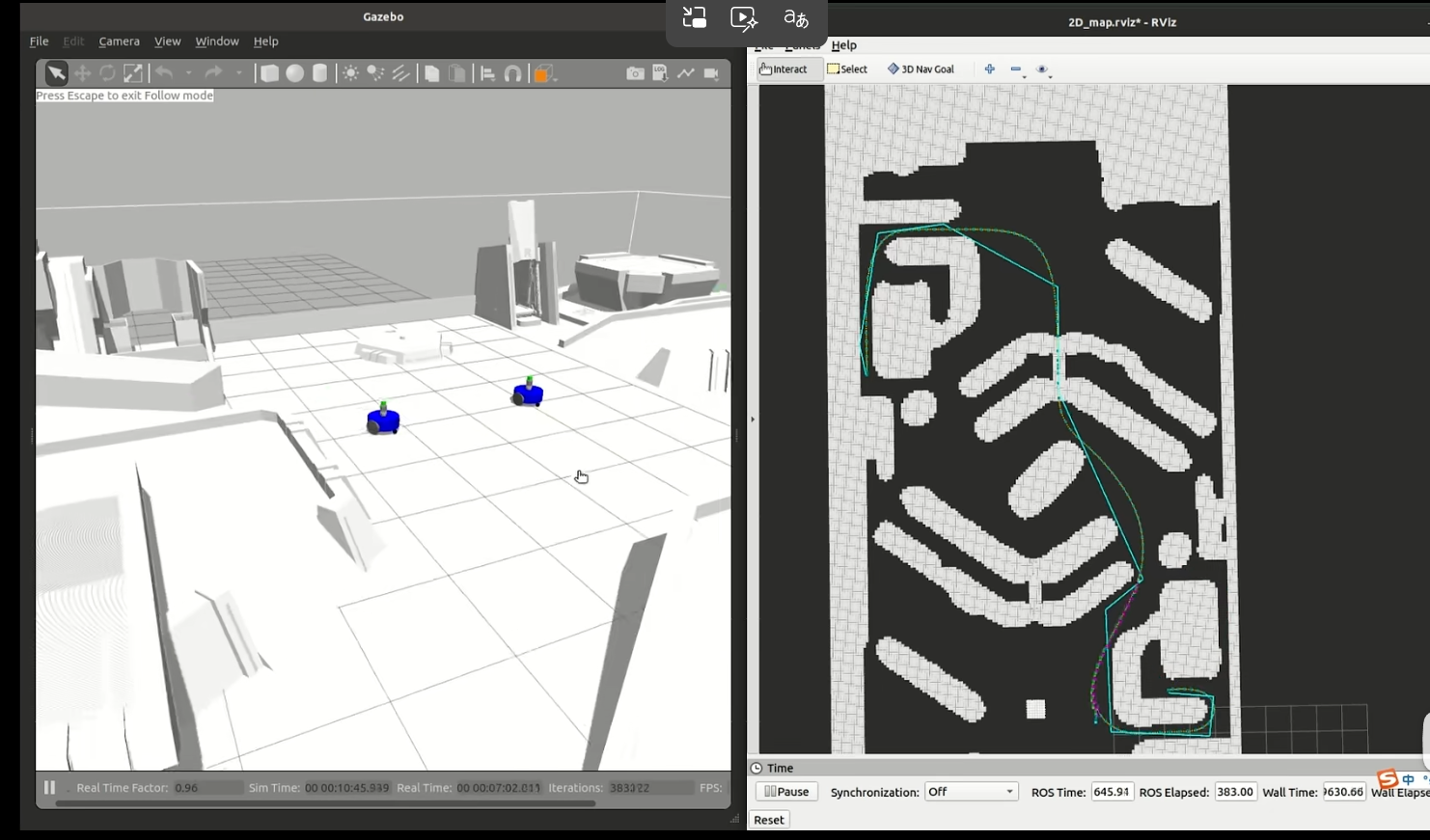The image size is (1430, 840).
Task: Activate the scale mode tool in Gazebo
Action: tap(133, 73)
